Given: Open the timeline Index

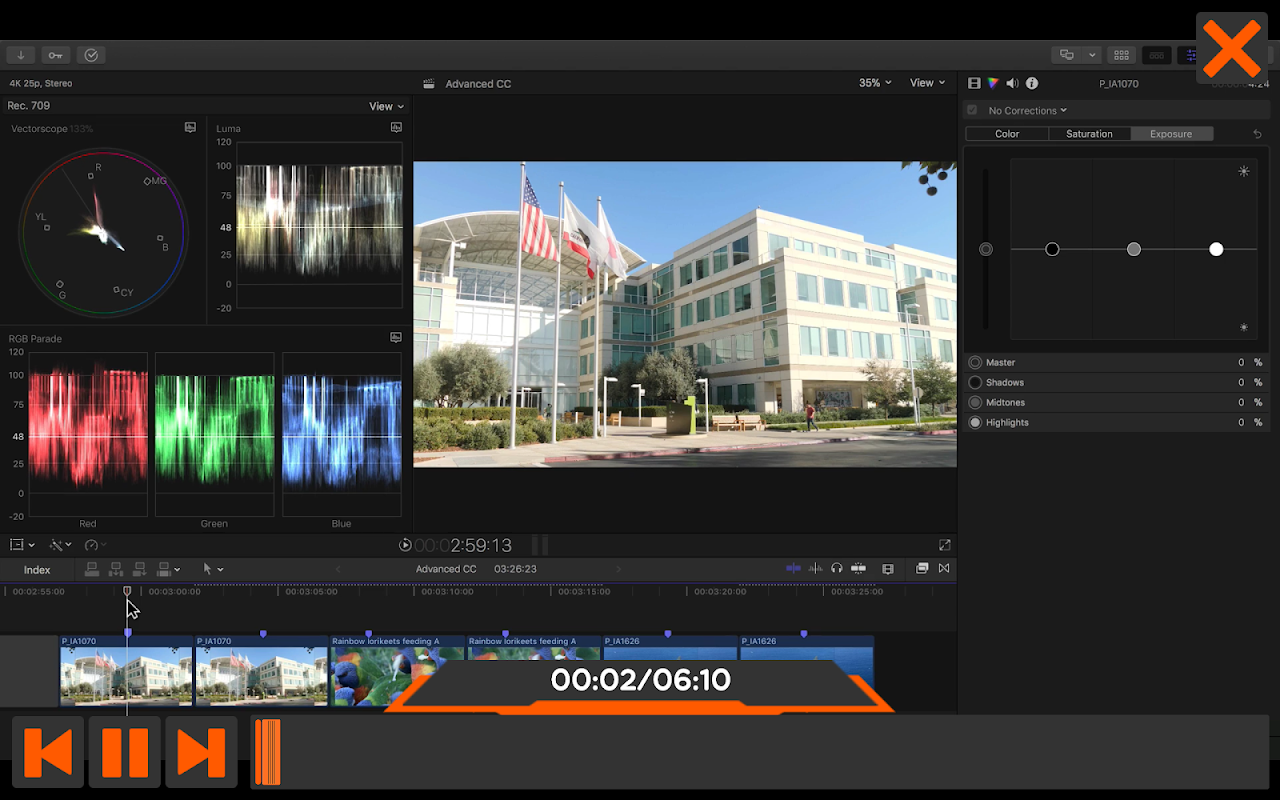Looking at the screenshot, I should point(37,570).
